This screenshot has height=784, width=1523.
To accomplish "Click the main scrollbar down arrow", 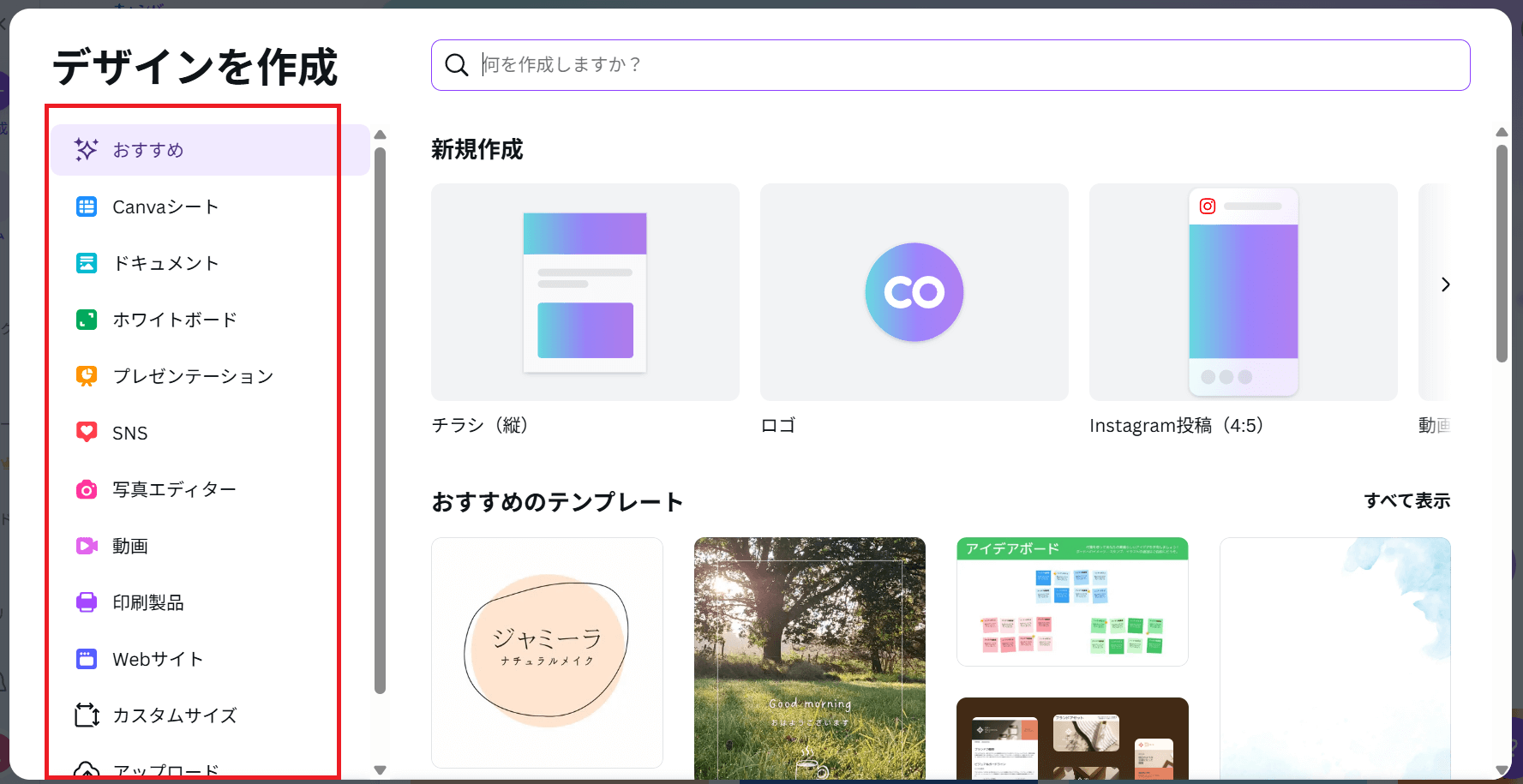I will pos(1502,770).
